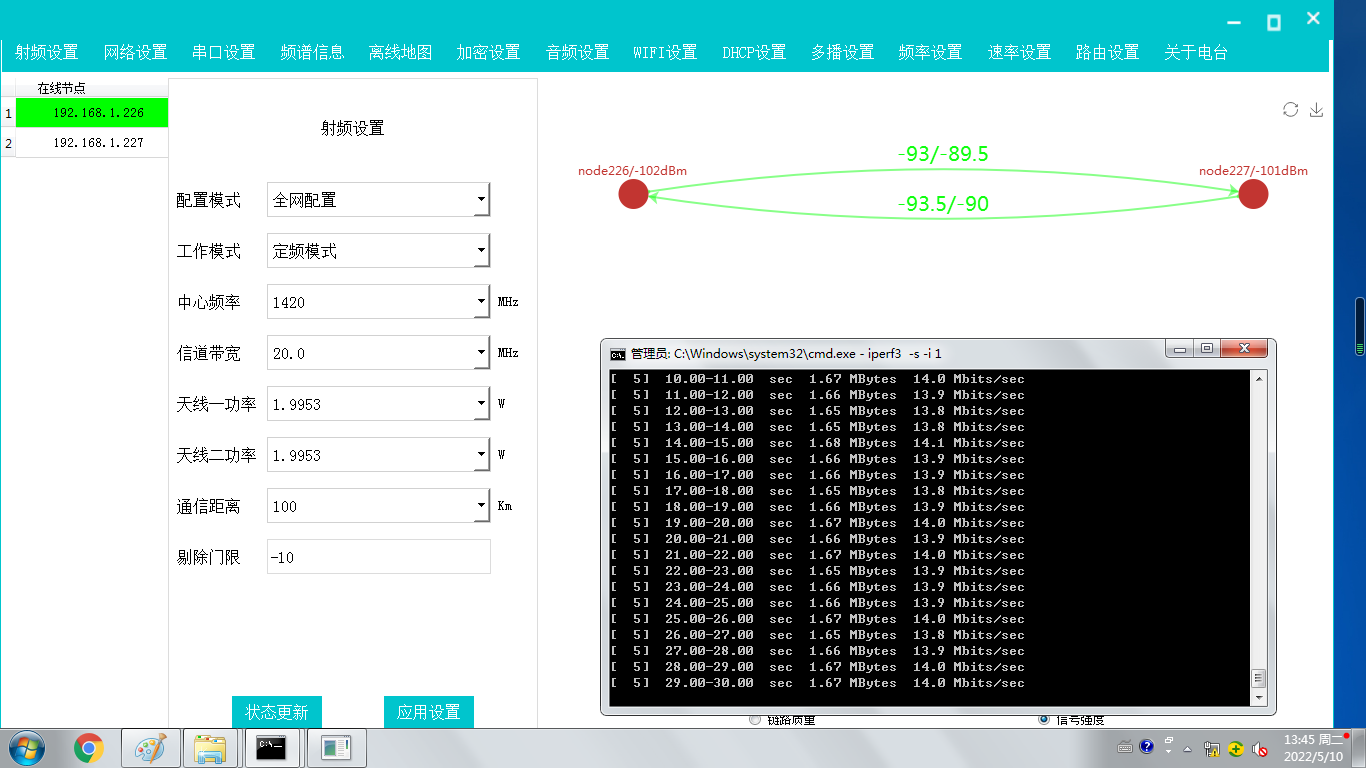The image size is (1366, 768).
Task: Go to the WIFI设置 tab
Action: pyautogui.click(x=665, y=53)
